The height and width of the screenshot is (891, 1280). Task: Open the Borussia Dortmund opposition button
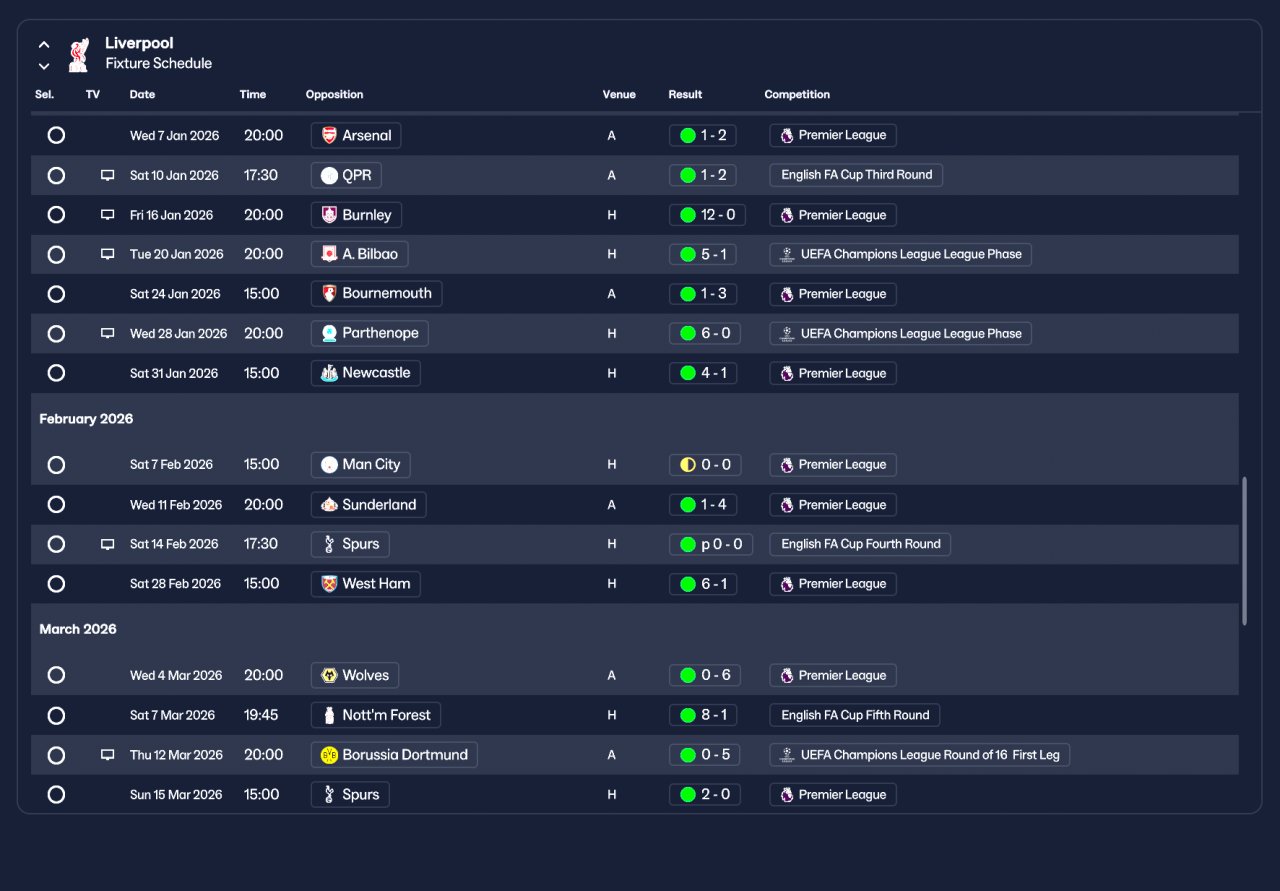click(x=394, y=755)
